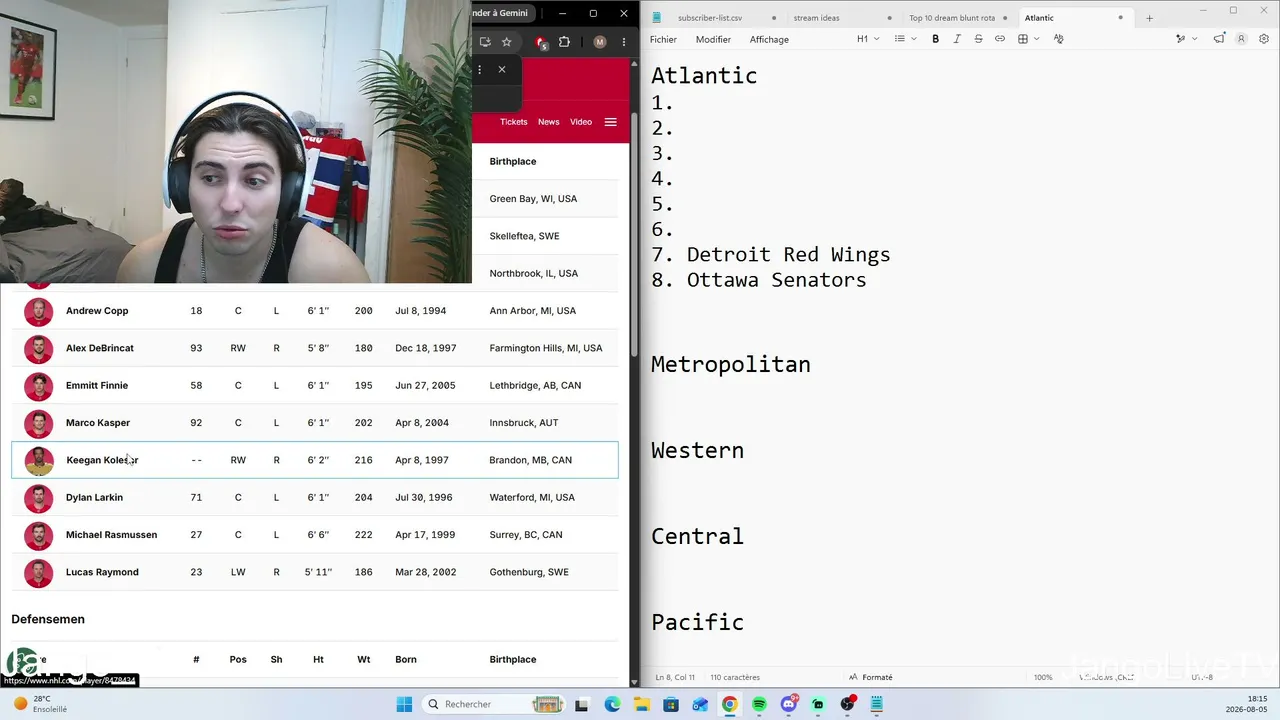Open the Modifier menu
The width and height of the screenshot is (1280, 720).
(713, 39)
